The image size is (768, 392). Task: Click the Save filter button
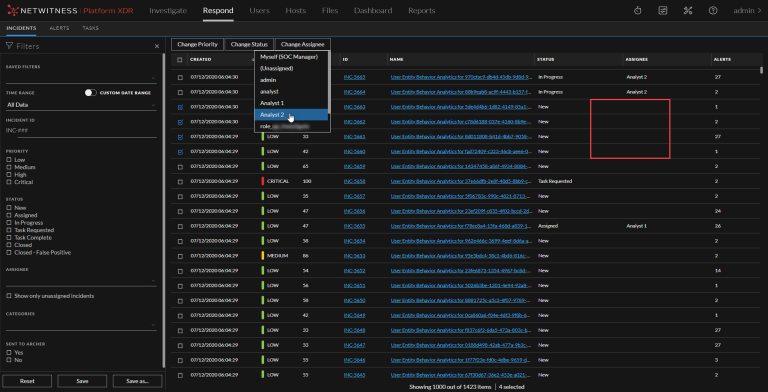(82, 381)
